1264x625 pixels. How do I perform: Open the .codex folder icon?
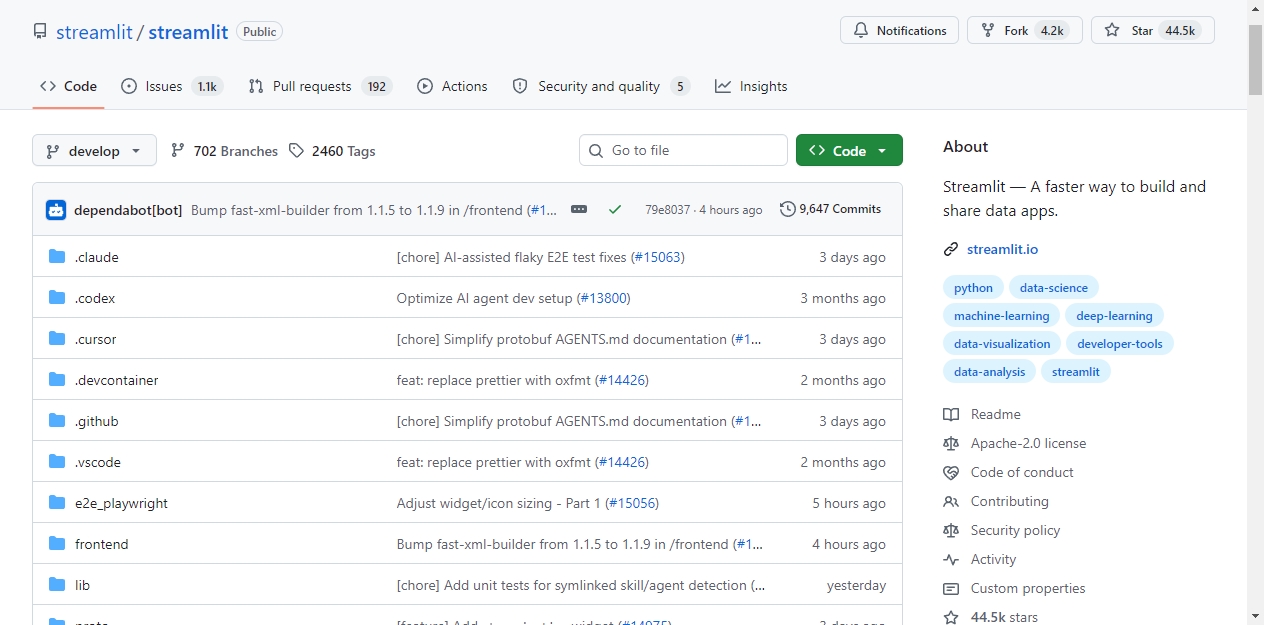[x=57, y=298]
